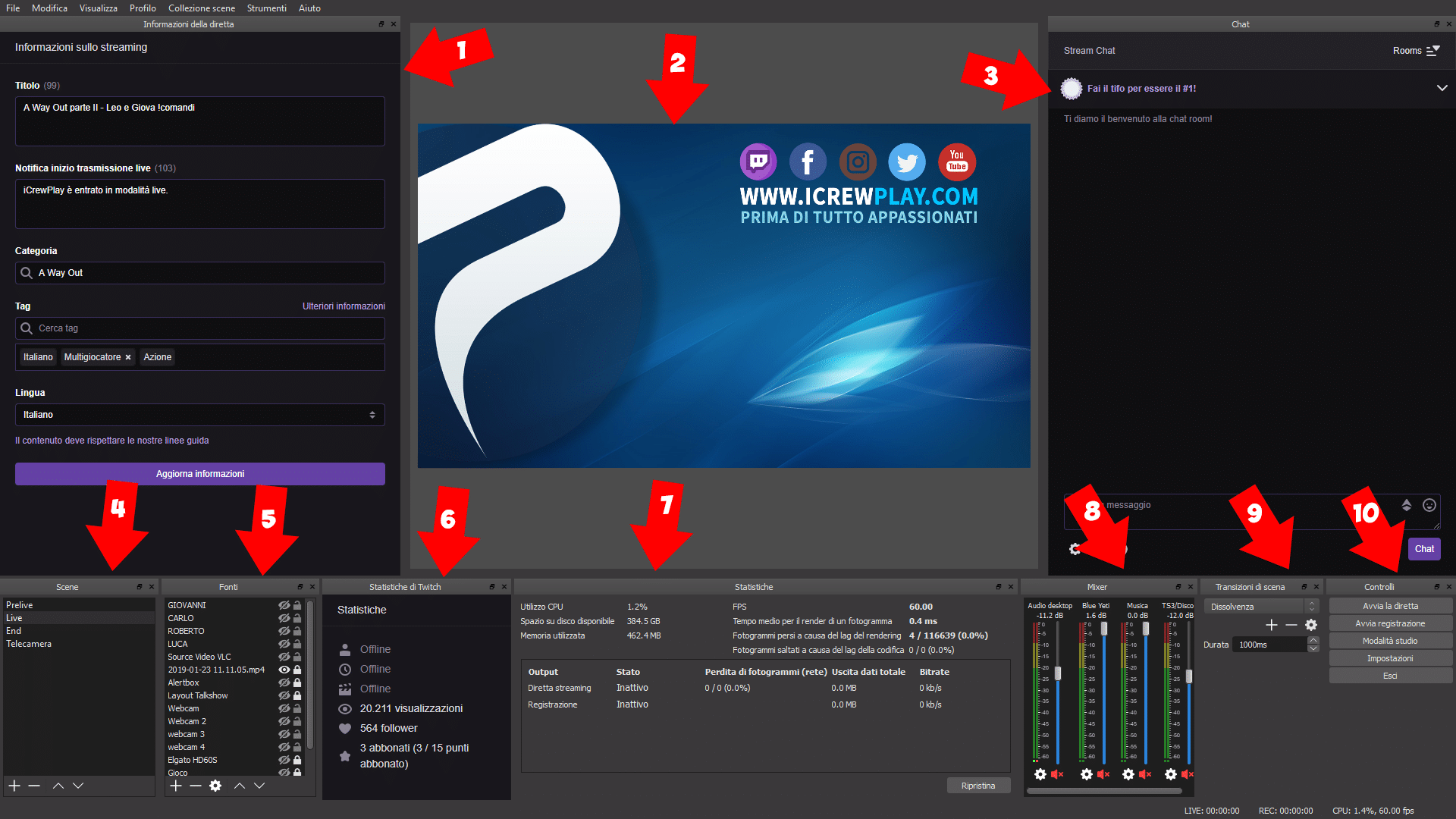Show the ROBERTO source
This screenshot has width=1456, height=819.
(284, 631)
